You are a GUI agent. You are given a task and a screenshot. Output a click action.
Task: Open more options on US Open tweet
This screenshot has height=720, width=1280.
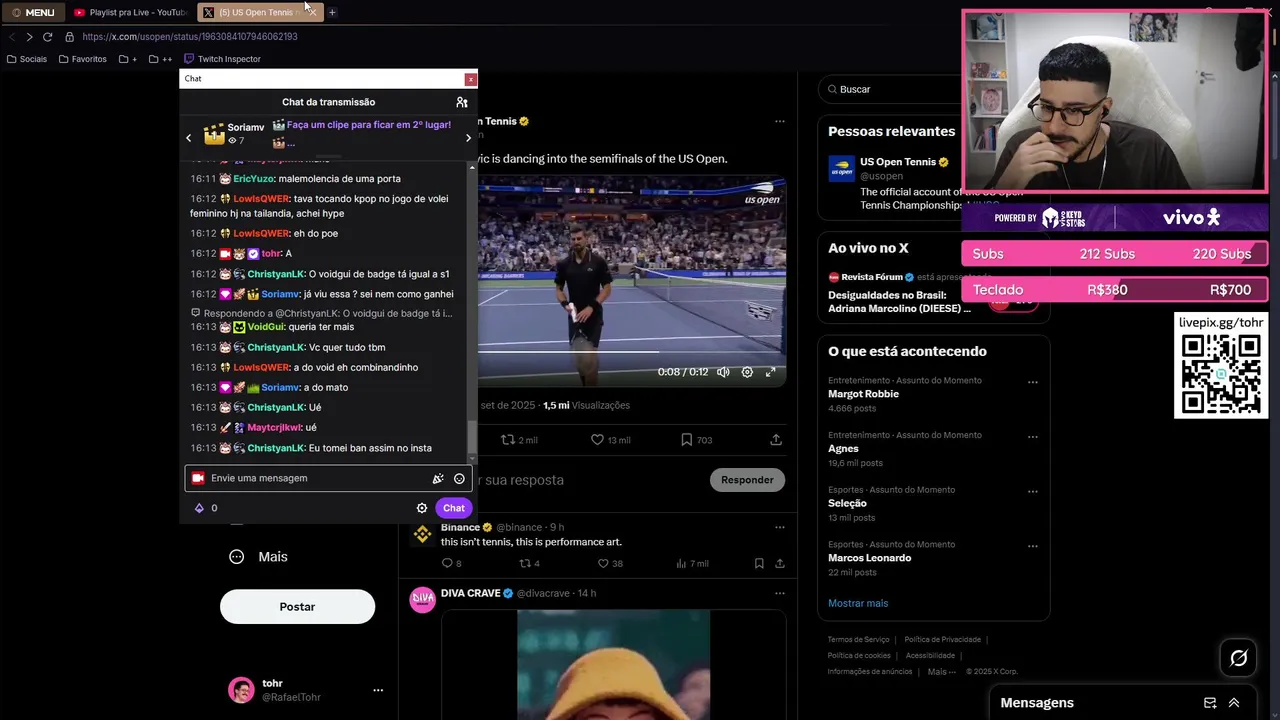click(x=780, y=121)
